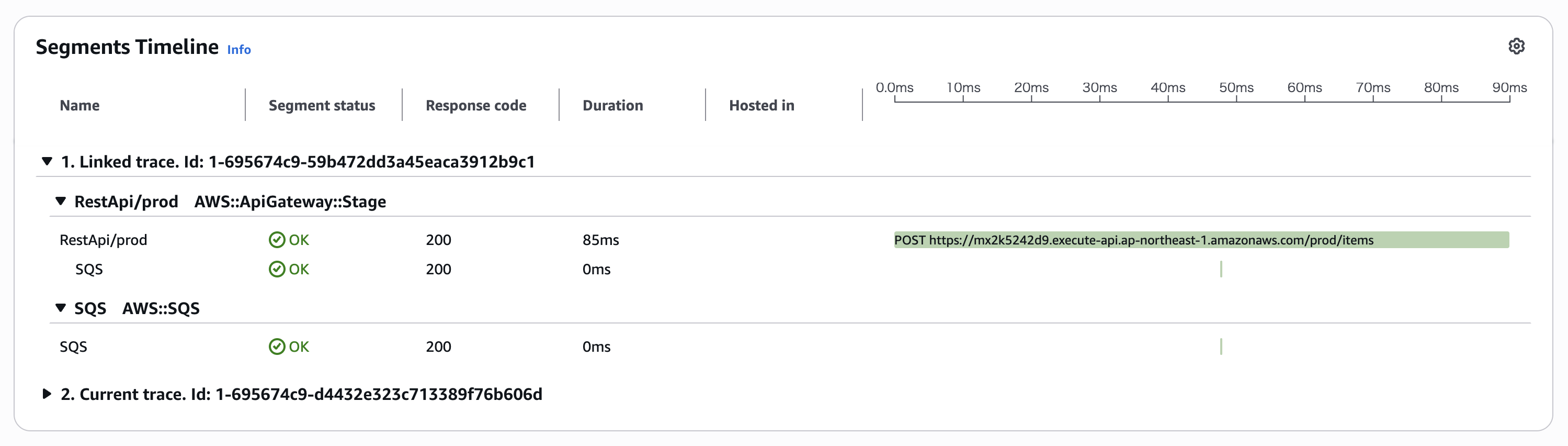
Task: Select the RestApi/prod segment row name
Action: point(104,240)
